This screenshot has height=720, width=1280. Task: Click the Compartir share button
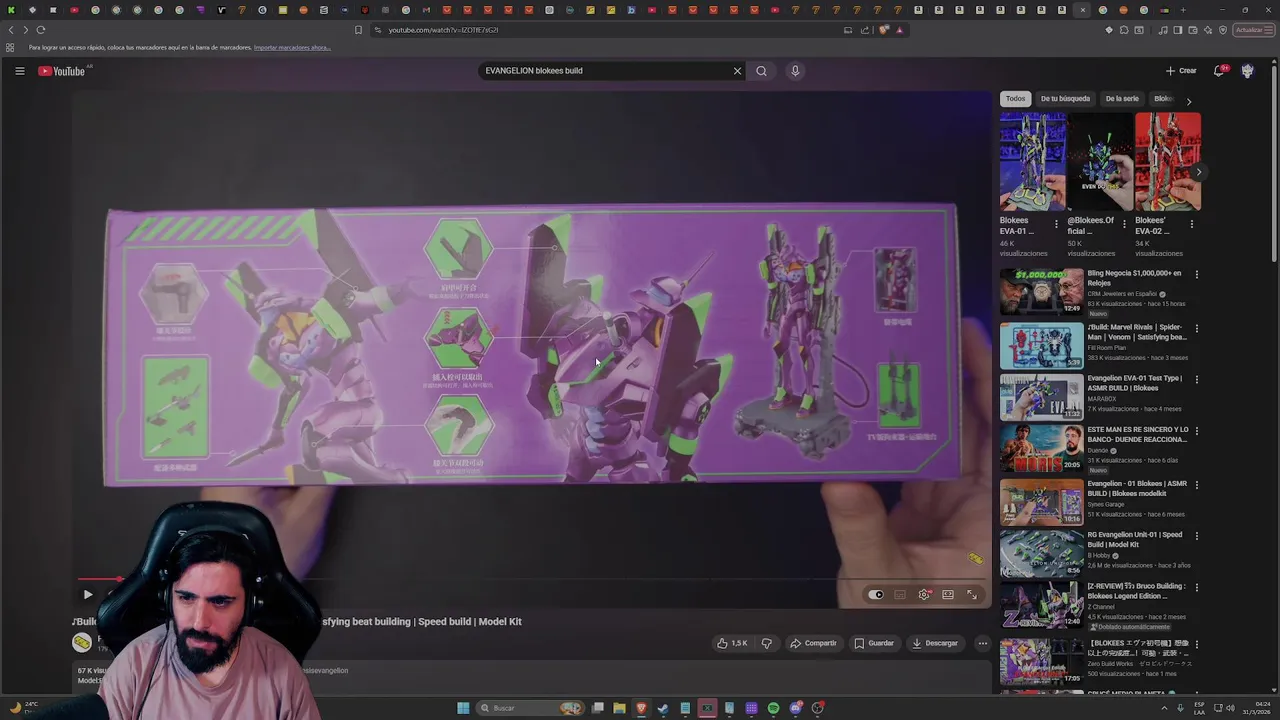(x=813, y=643)
